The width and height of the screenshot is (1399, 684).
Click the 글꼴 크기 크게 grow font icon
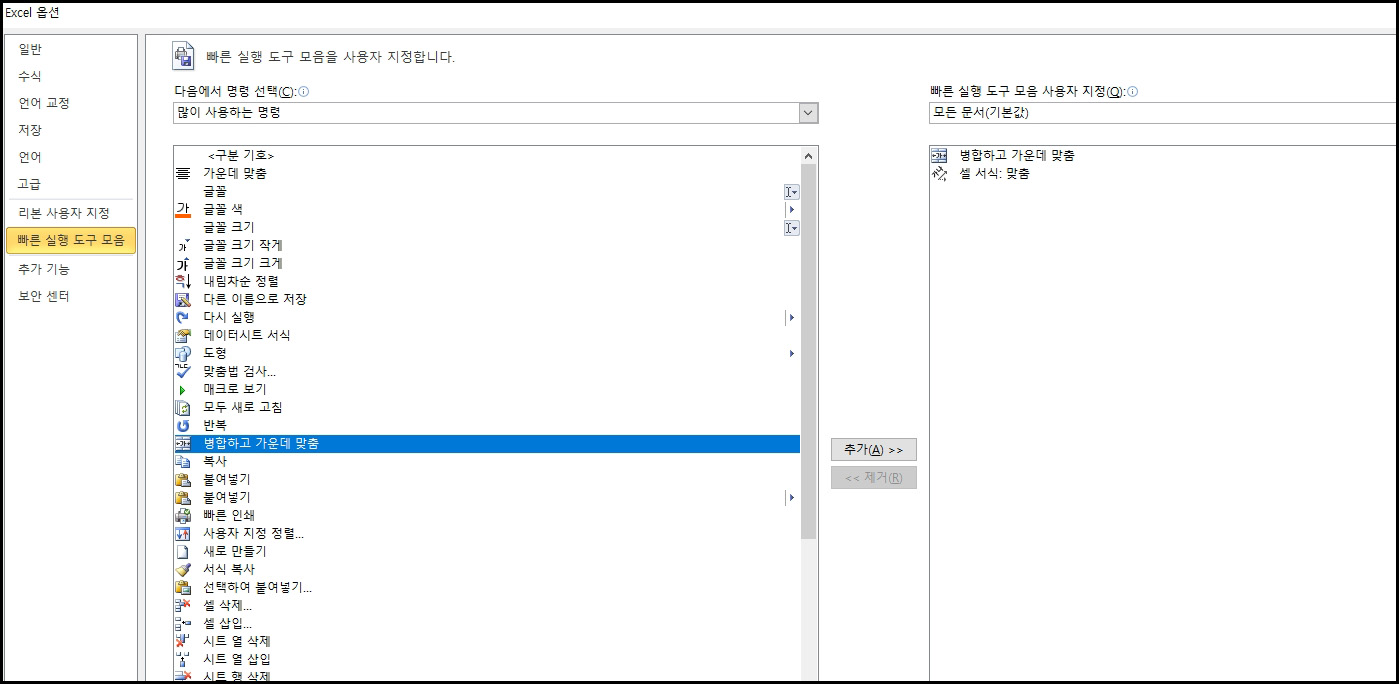tap(183, 263)
